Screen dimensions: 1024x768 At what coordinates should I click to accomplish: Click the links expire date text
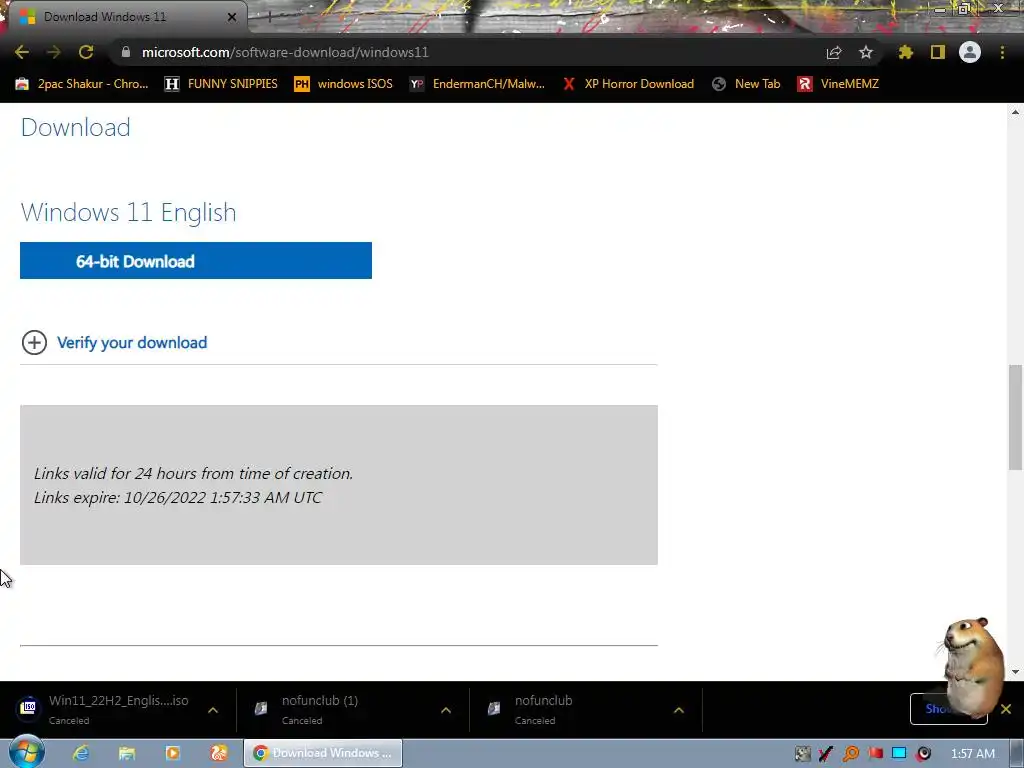[x=178, y=498]
